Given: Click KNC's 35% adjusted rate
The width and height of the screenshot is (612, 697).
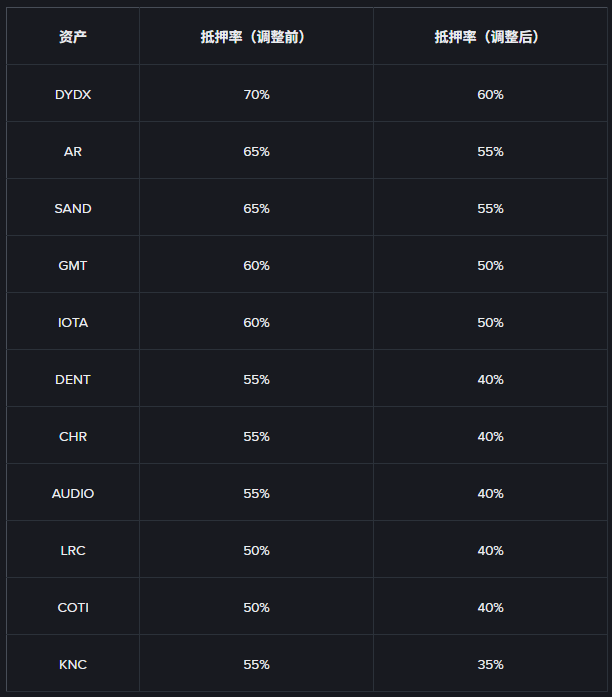Looking at the screenshot, I should click(x=490, y=664).
